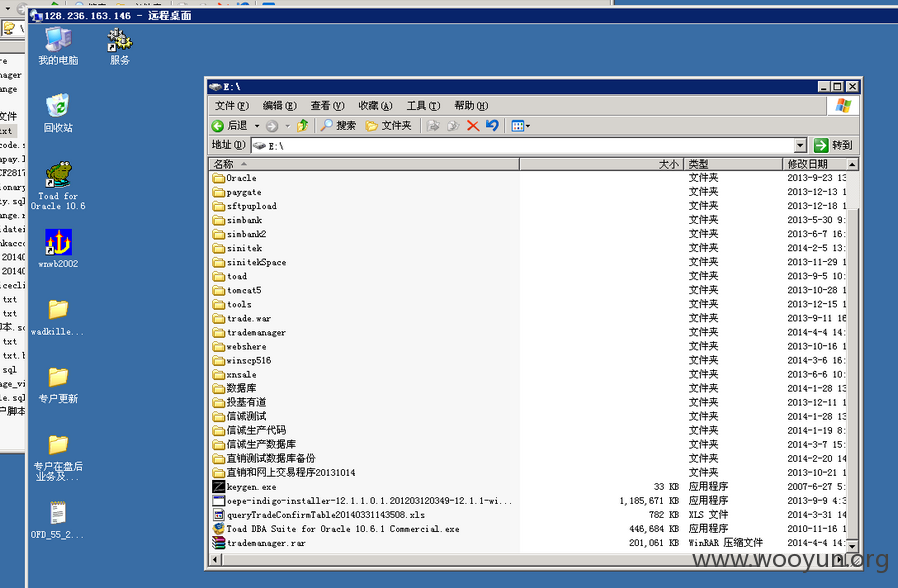Screen dimensions: 898x588
Task: Click the Go (转到) button
Action: point(834,145)
